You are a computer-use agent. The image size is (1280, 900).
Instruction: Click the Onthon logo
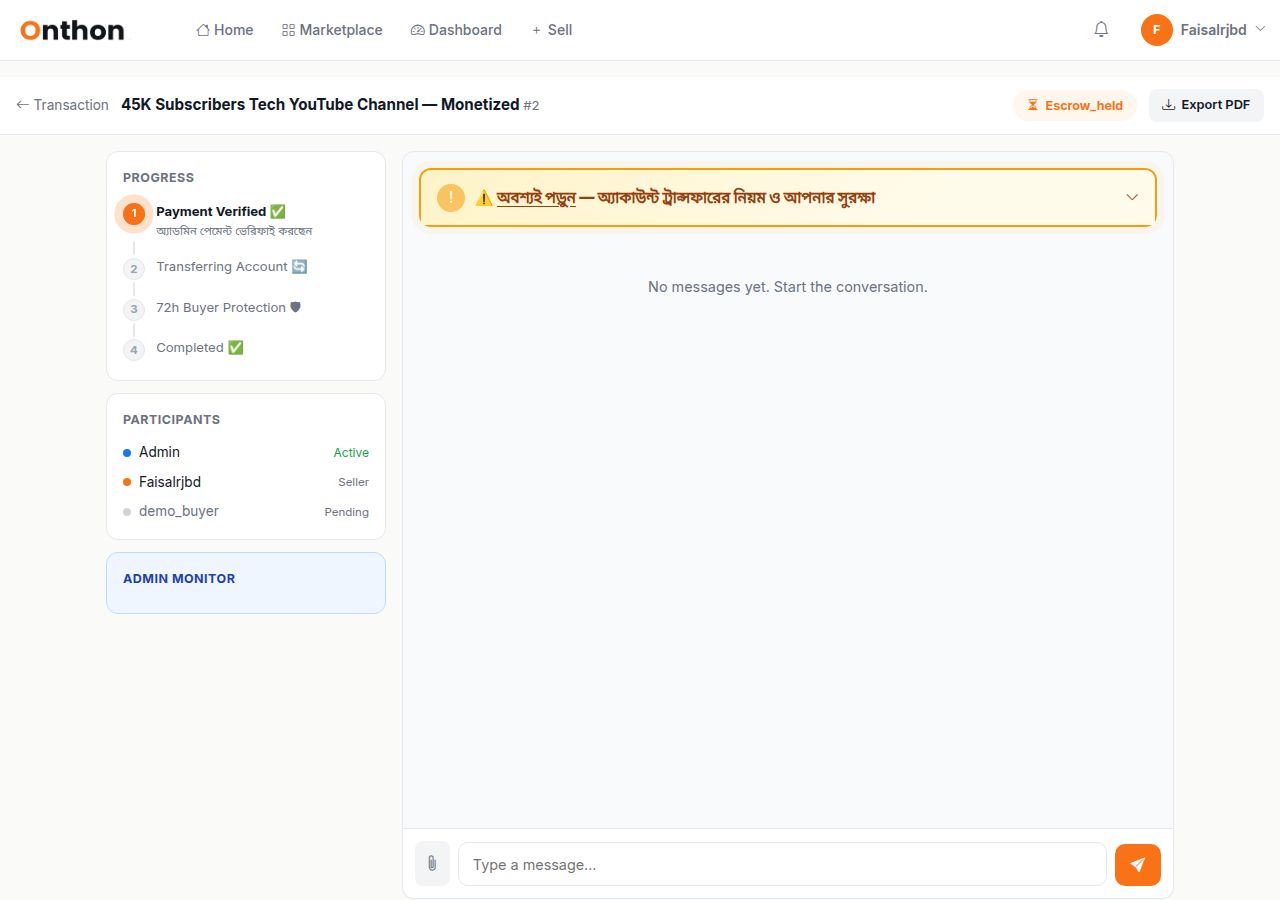point(72,30)
